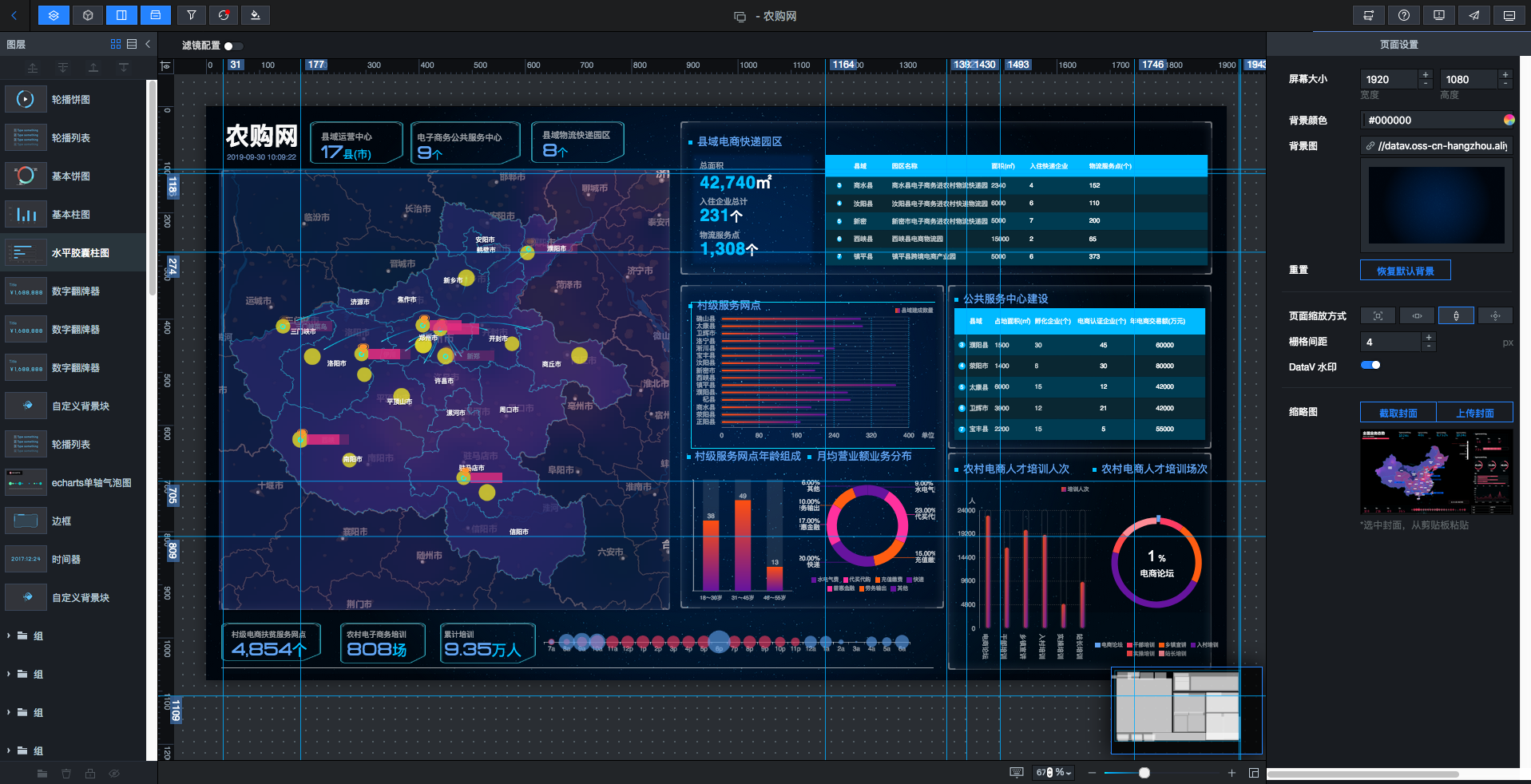This screenshot has width=1531, height=784.
Task: Select the 轮播饼图 layer
Action: (73, 100)
